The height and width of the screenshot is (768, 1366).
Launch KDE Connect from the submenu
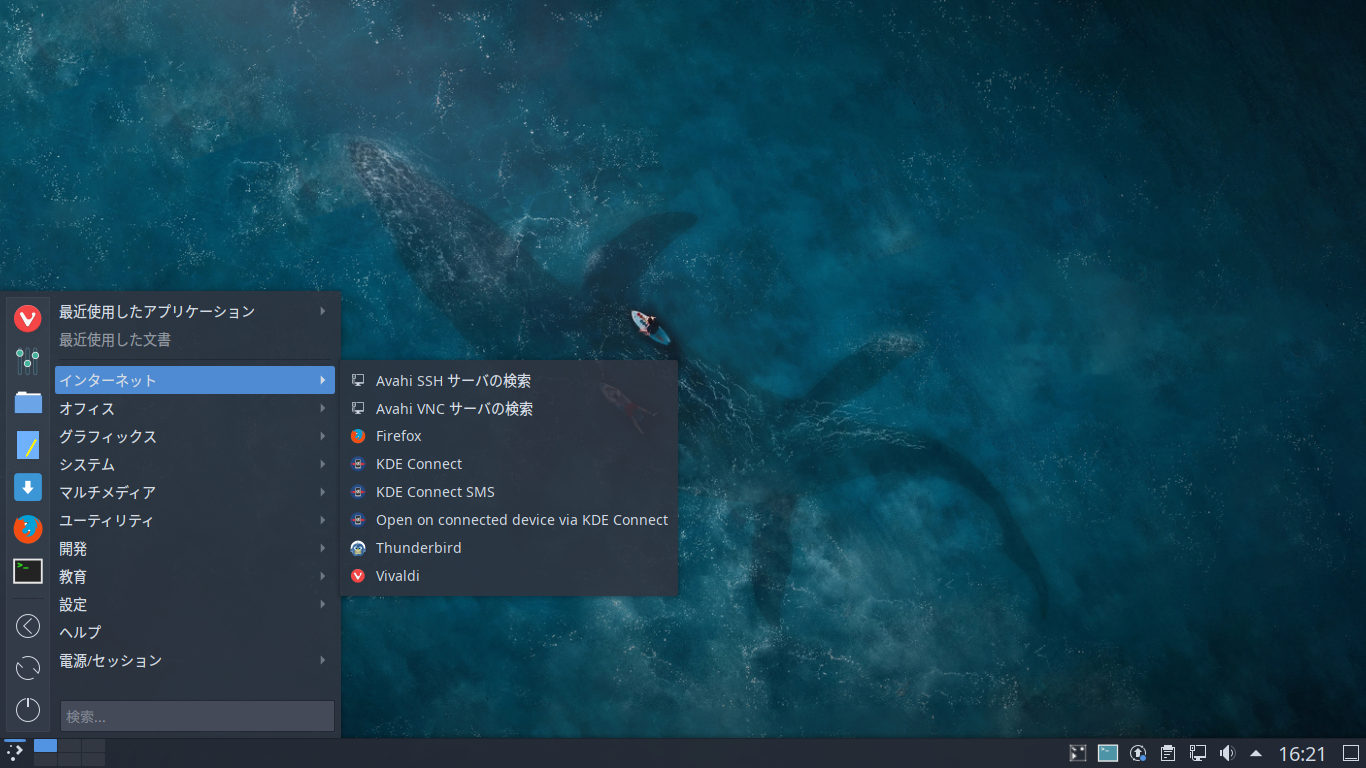509,464
